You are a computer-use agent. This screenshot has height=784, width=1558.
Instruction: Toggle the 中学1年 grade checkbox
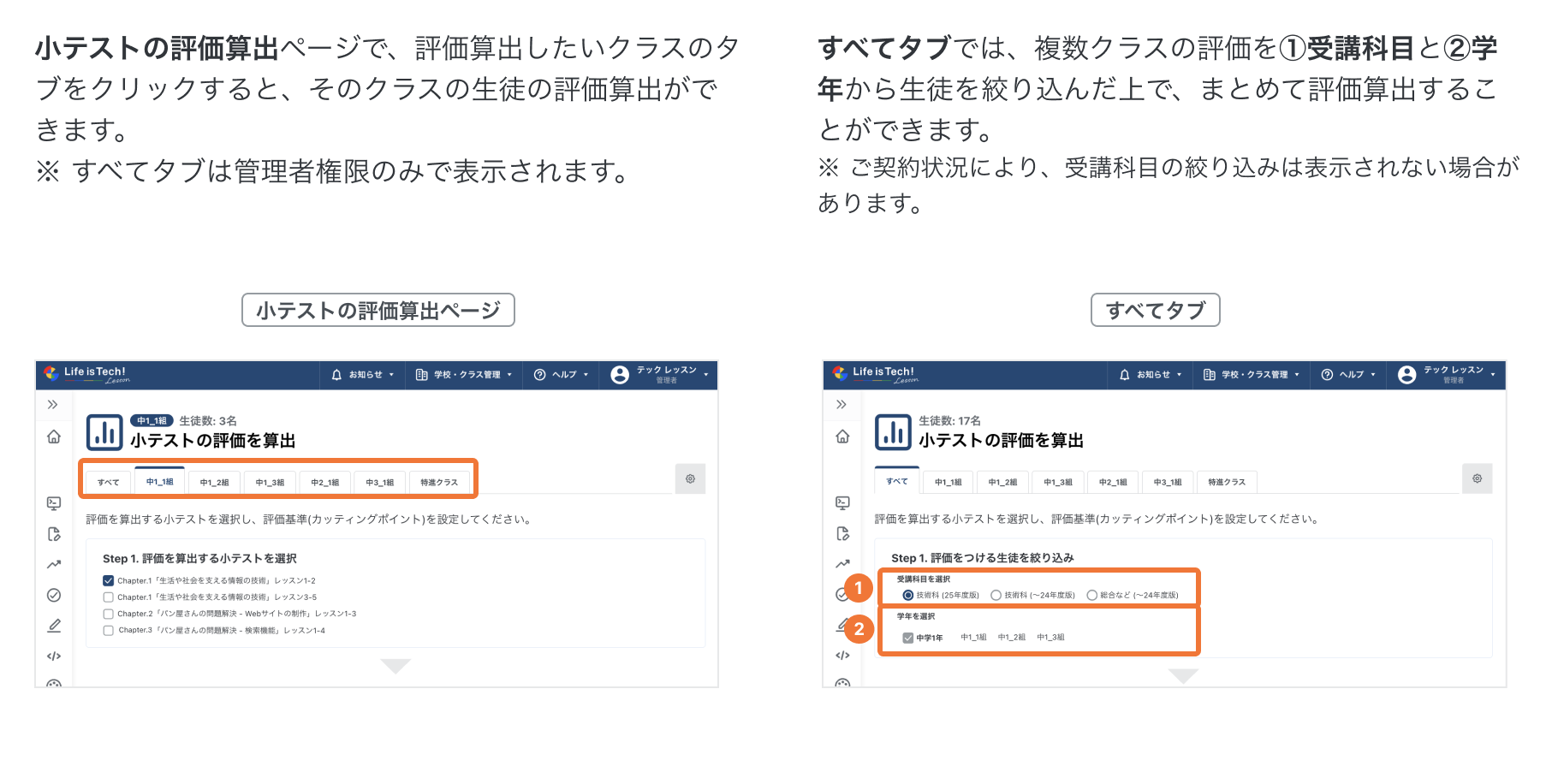click(x=908, y=638)
